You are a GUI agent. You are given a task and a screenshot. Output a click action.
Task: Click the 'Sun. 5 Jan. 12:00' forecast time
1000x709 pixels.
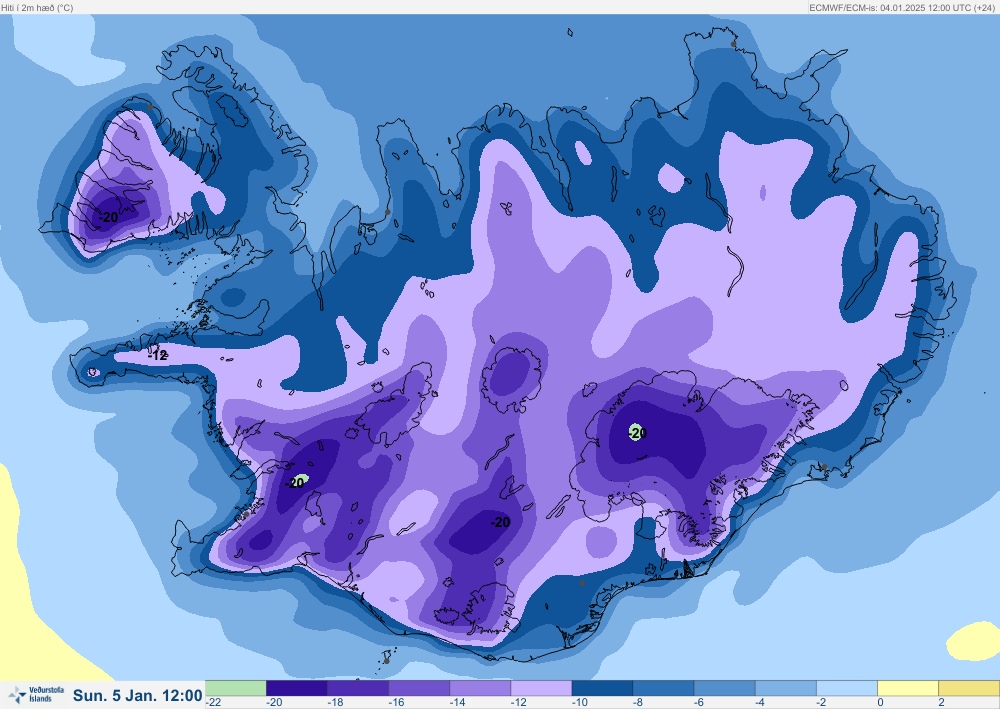tap(137, 695)
